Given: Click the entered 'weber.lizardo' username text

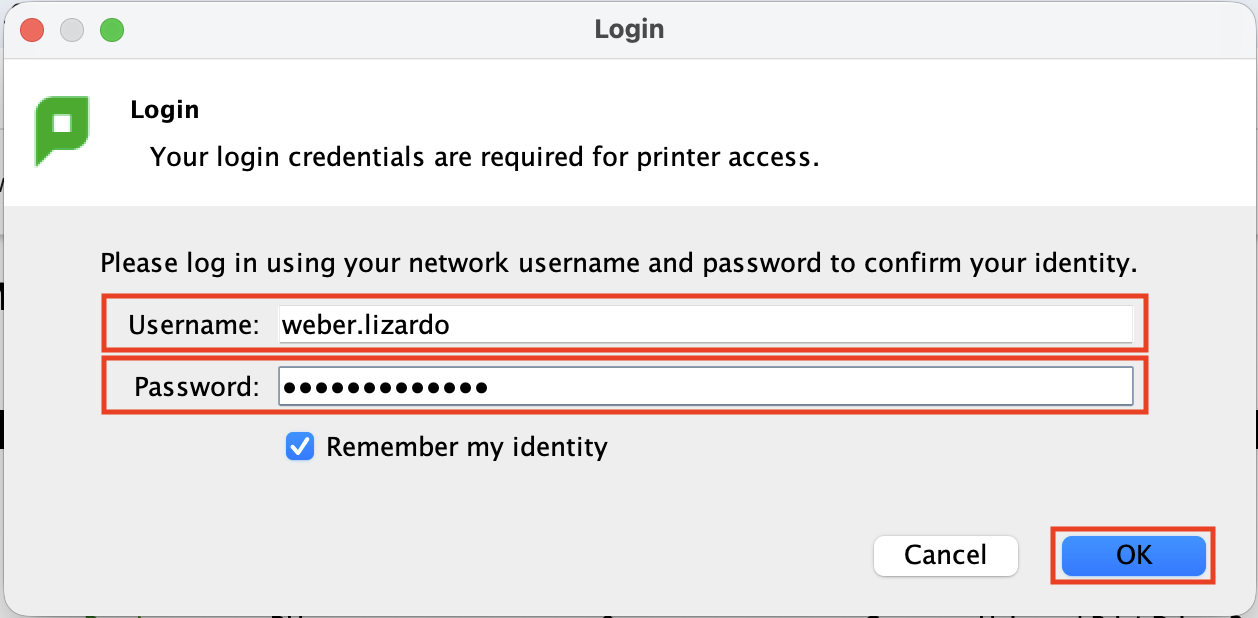Looking at the screenshot, I should point(366,325).
